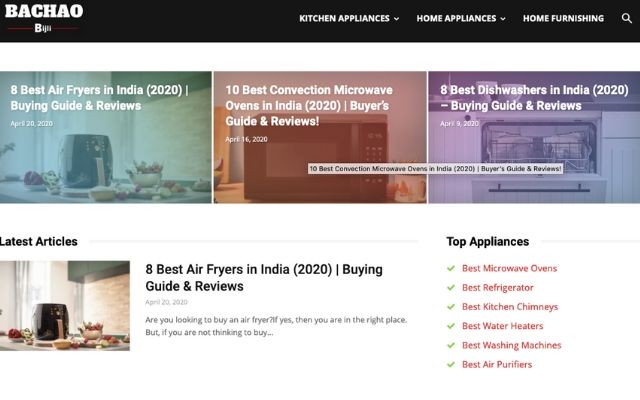Viewport: 640px width, 400px height.
Task: Open the 10 Best Convection Microwave Ovens card
Action: click(x=320, y=137)
